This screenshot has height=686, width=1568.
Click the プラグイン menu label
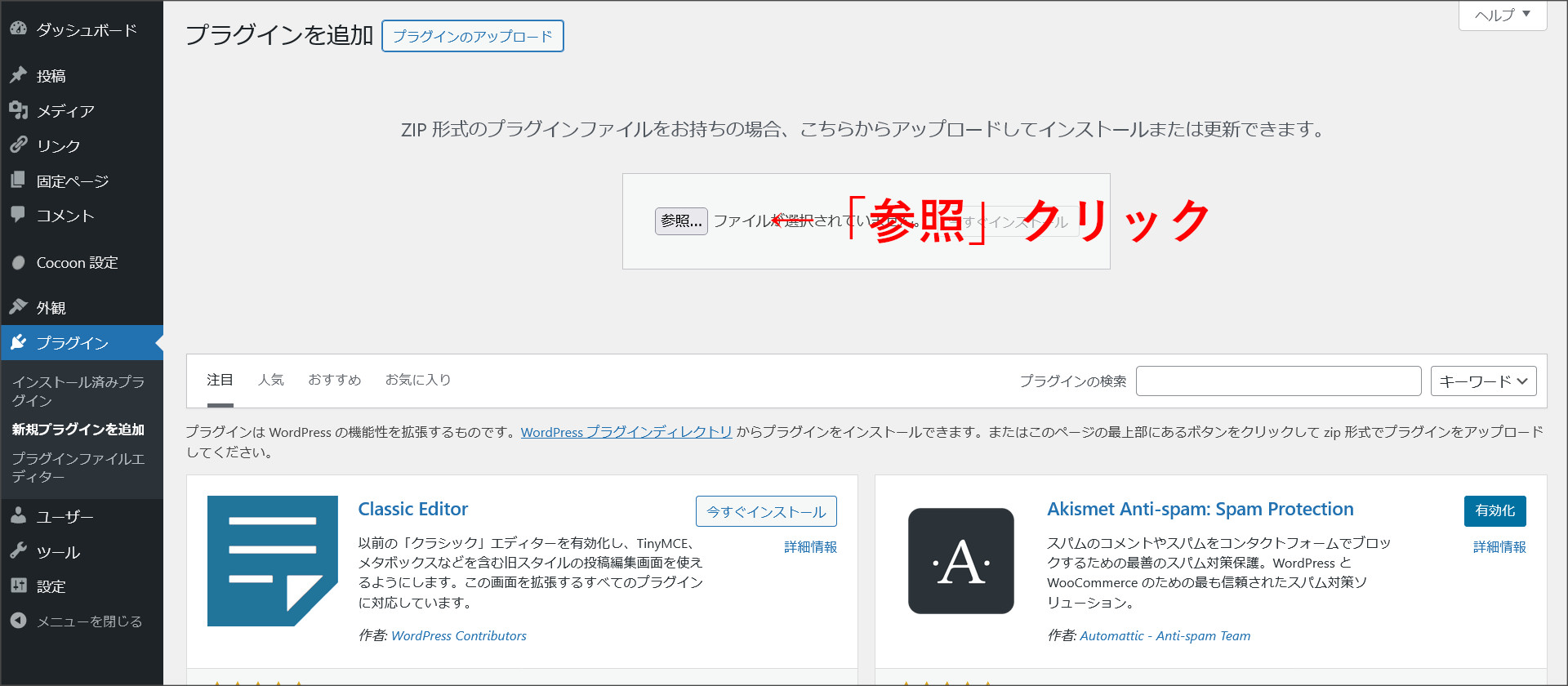[73, 343]
